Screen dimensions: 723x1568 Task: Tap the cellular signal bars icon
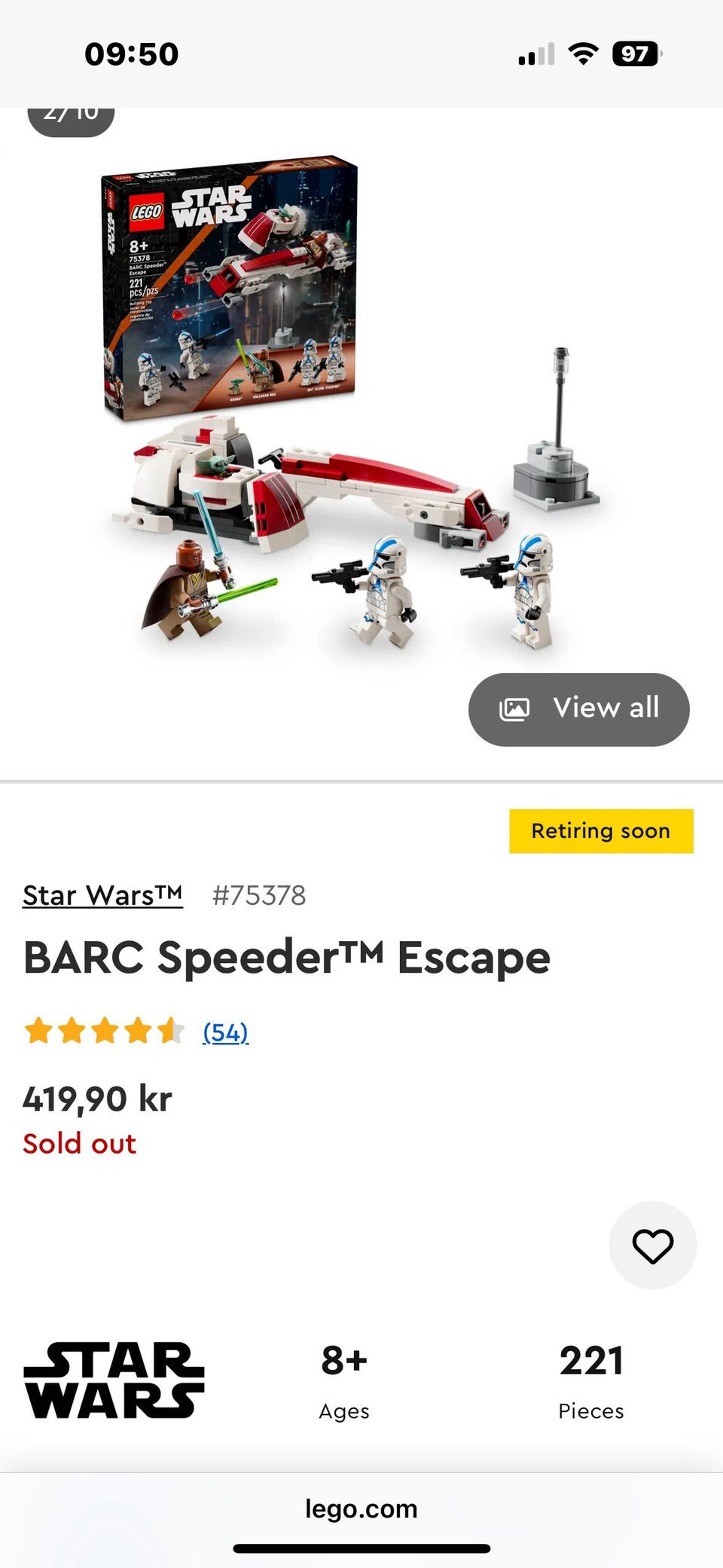tap(536, 54)
